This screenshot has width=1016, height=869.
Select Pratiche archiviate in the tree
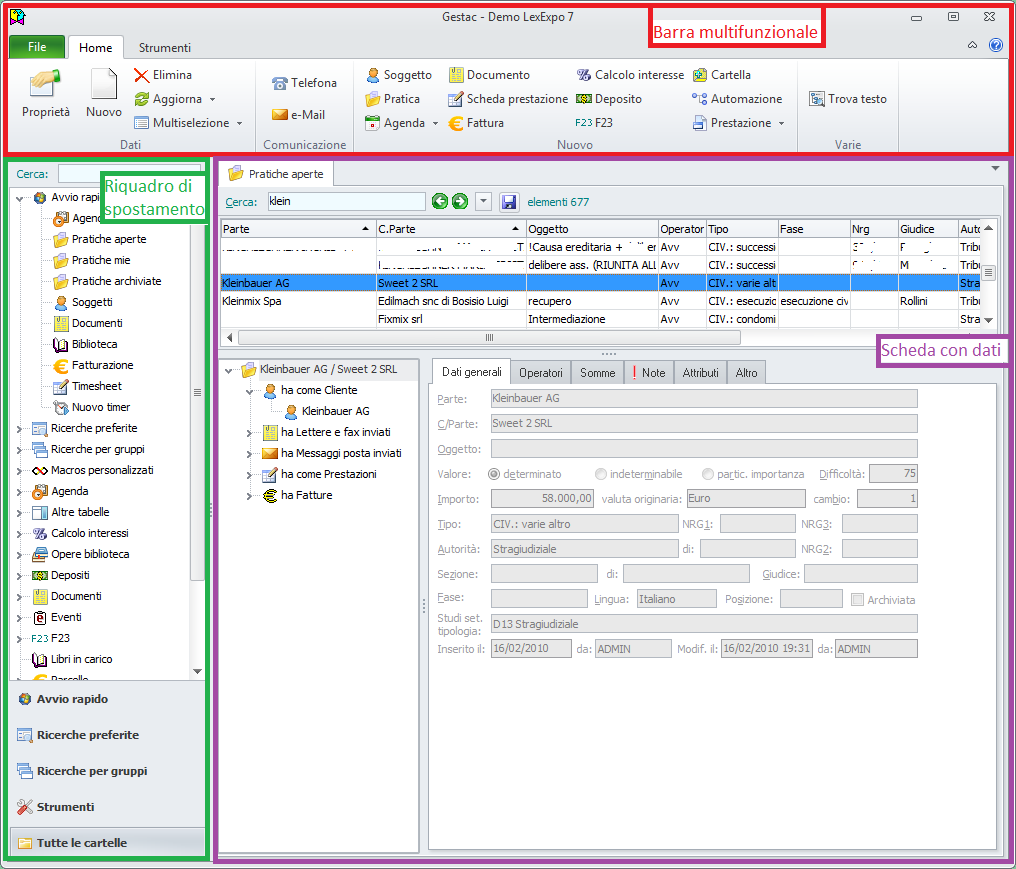click(117, 281)
